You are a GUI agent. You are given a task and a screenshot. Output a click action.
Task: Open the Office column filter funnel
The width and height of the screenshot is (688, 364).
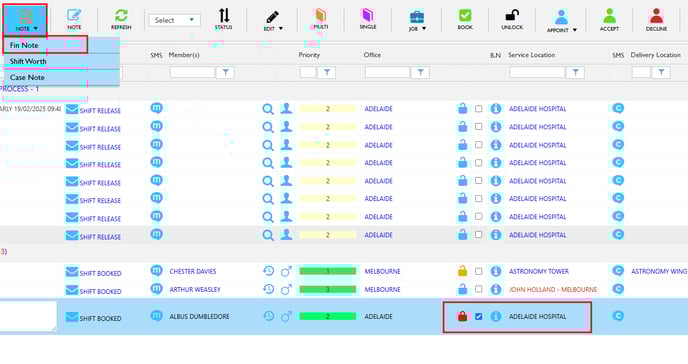[x=420, y=72]
